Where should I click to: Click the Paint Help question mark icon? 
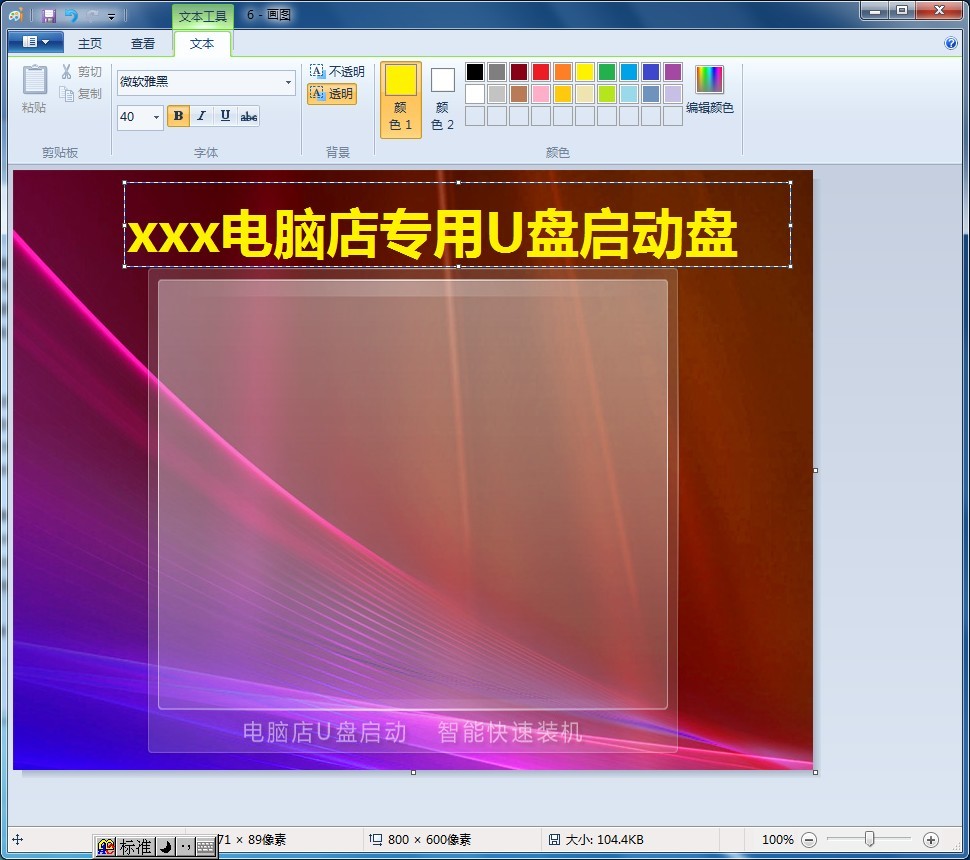point(950,43)
